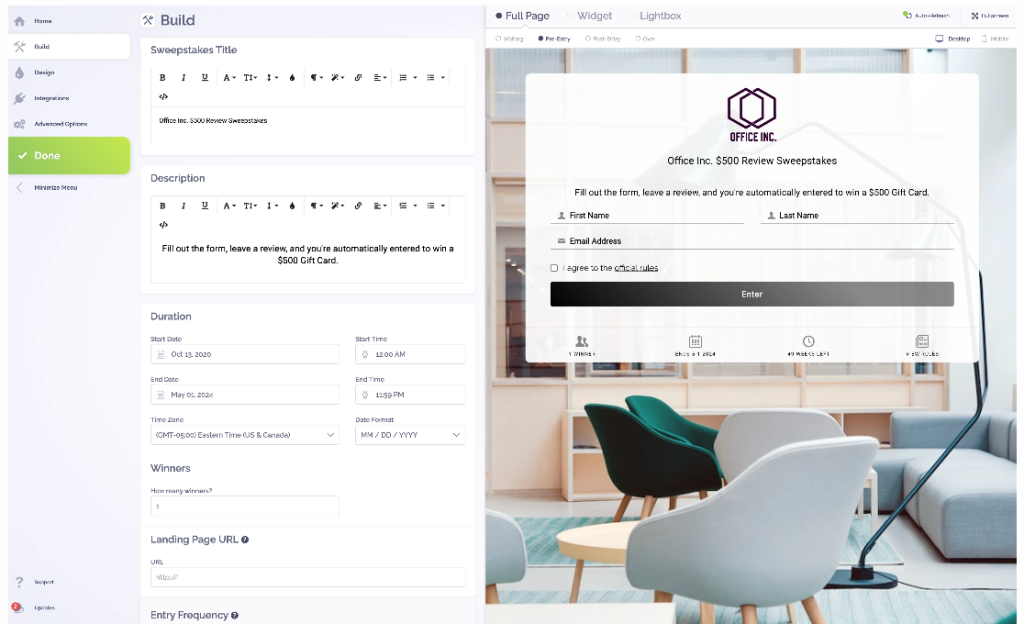Click the Enter button in preview
This screenshot has height=624, width=1024.
[752, 294]
